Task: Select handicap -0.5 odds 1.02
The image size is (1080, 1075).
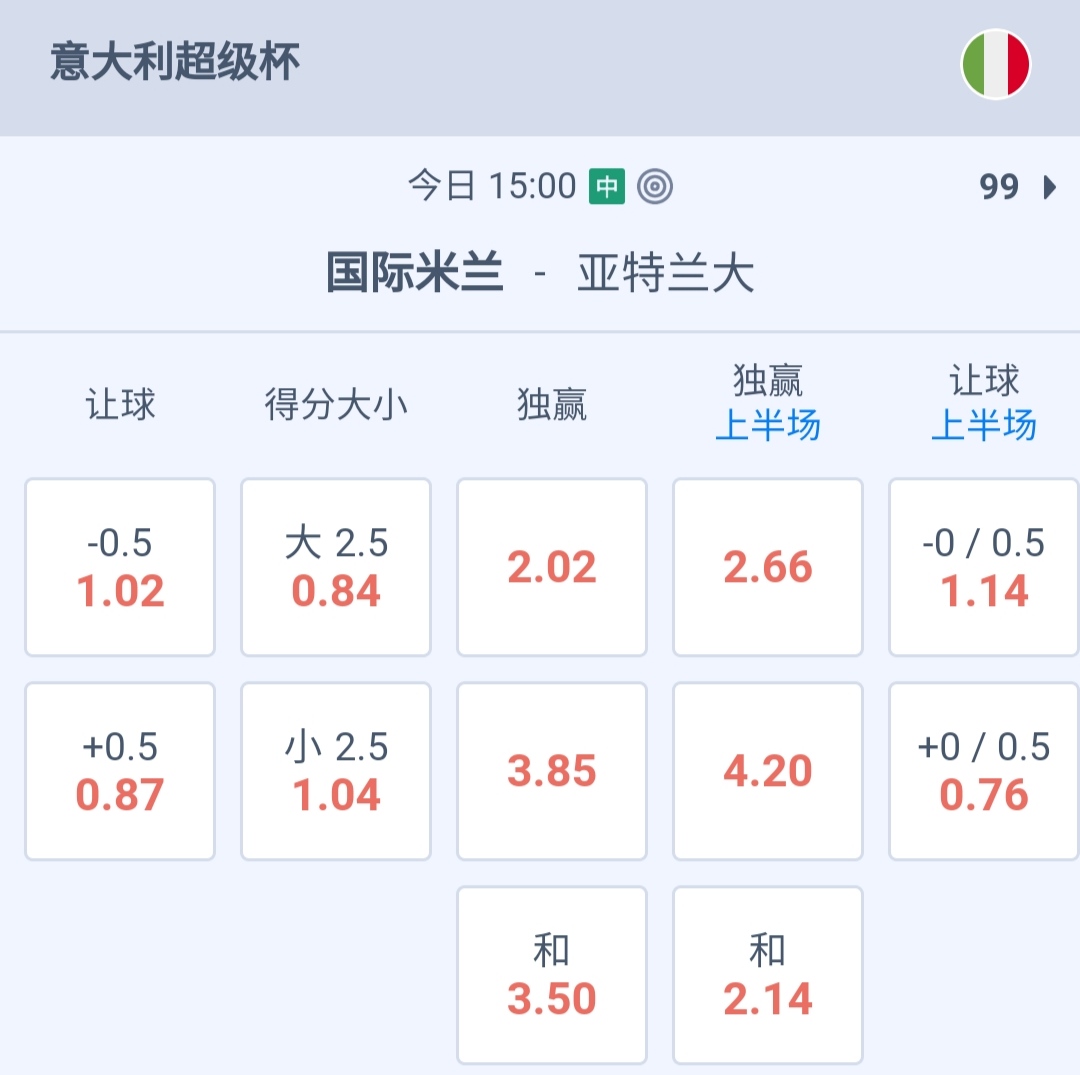Action: (120, 567)
